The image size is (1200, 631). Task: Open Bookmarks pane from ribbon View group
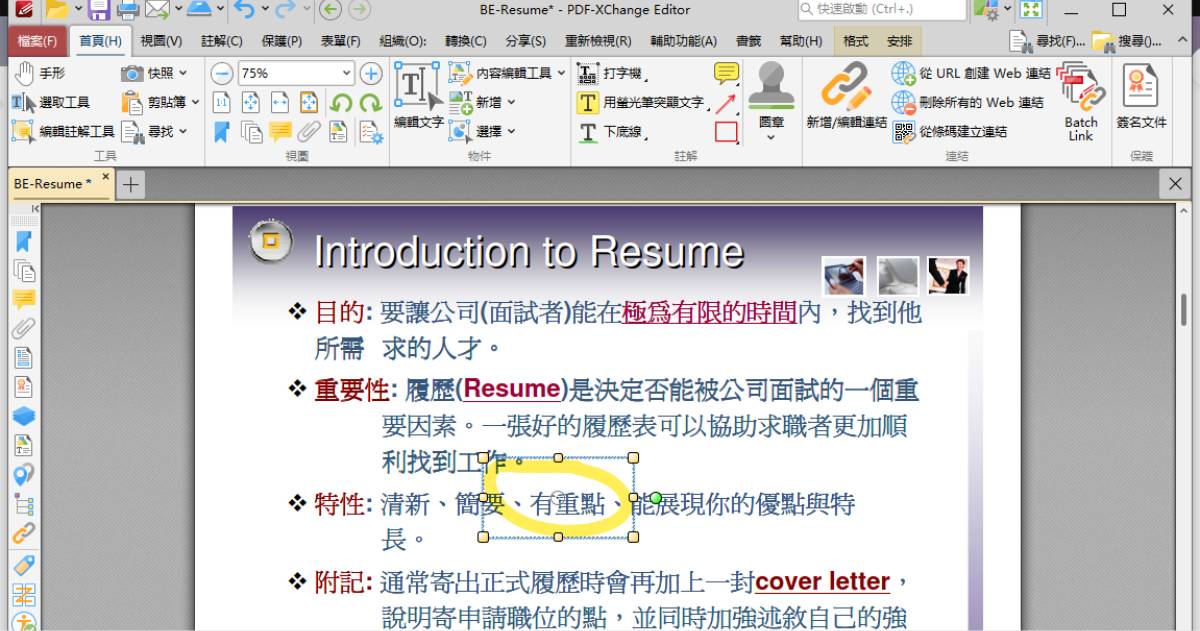pyautogui.click(x=222, y=131)
